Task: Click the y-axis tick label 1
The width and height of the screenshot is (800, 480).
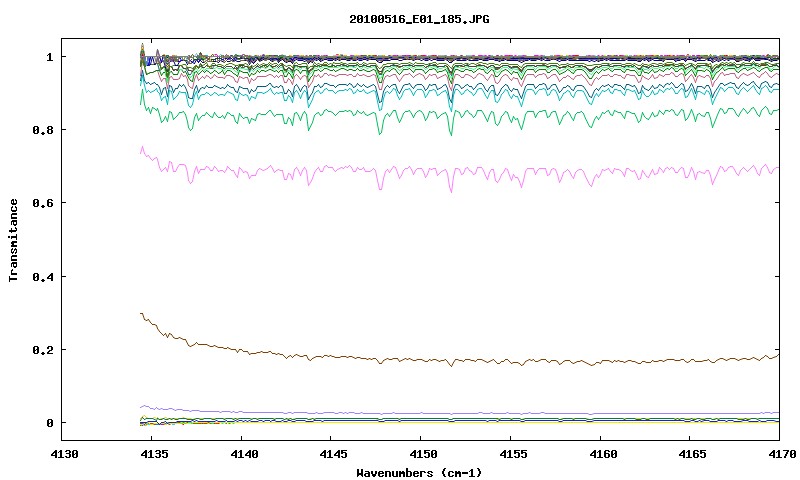Action: (49, 57)
